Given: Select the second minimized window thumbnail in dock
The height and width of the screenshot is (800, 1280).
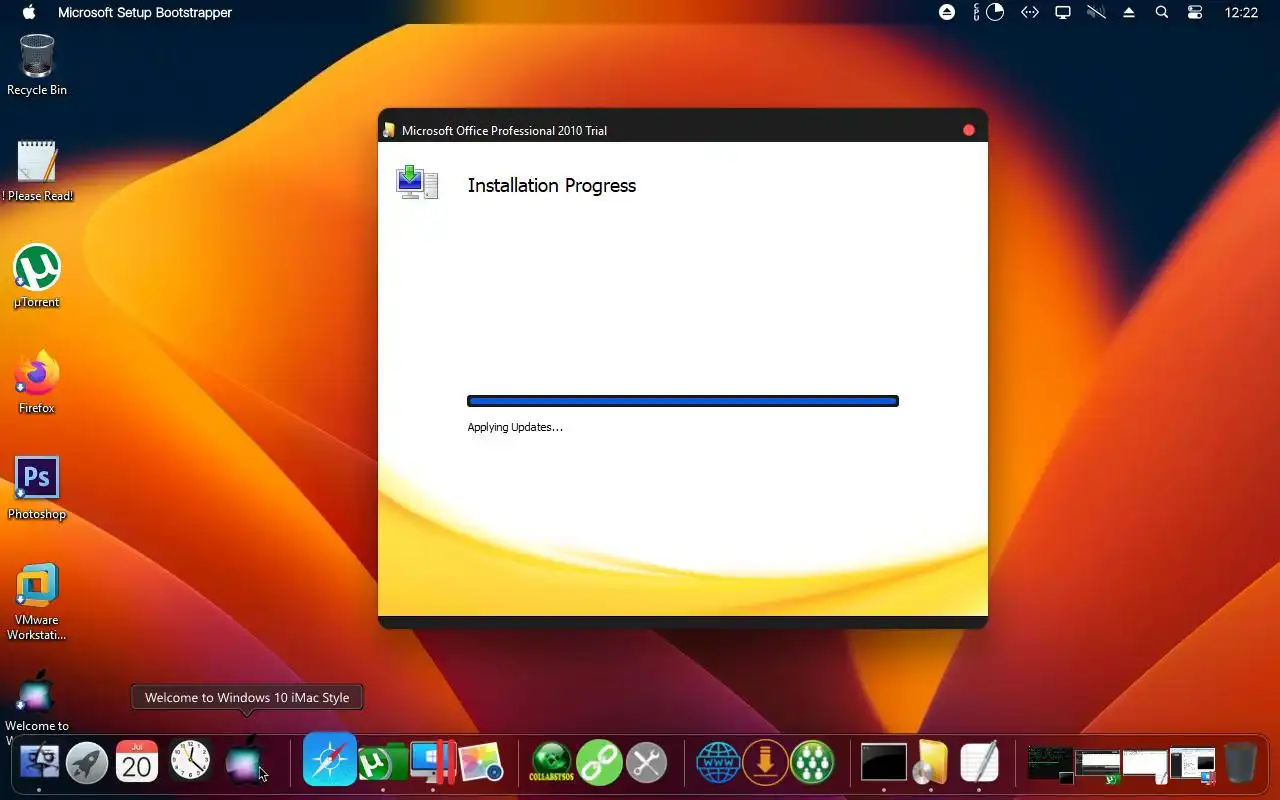Looking at the screenshot, I should [1097, 764].
